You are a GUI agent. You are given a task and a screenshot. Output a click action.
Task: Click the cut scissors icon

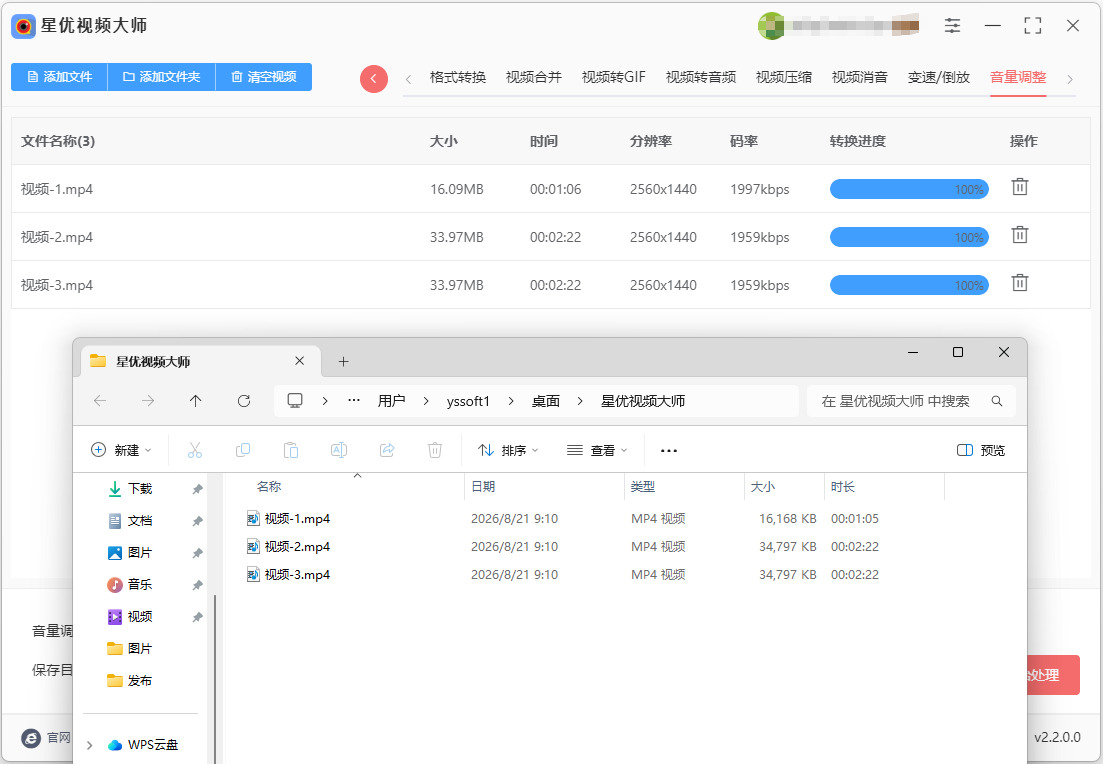(x=195, y=450)
